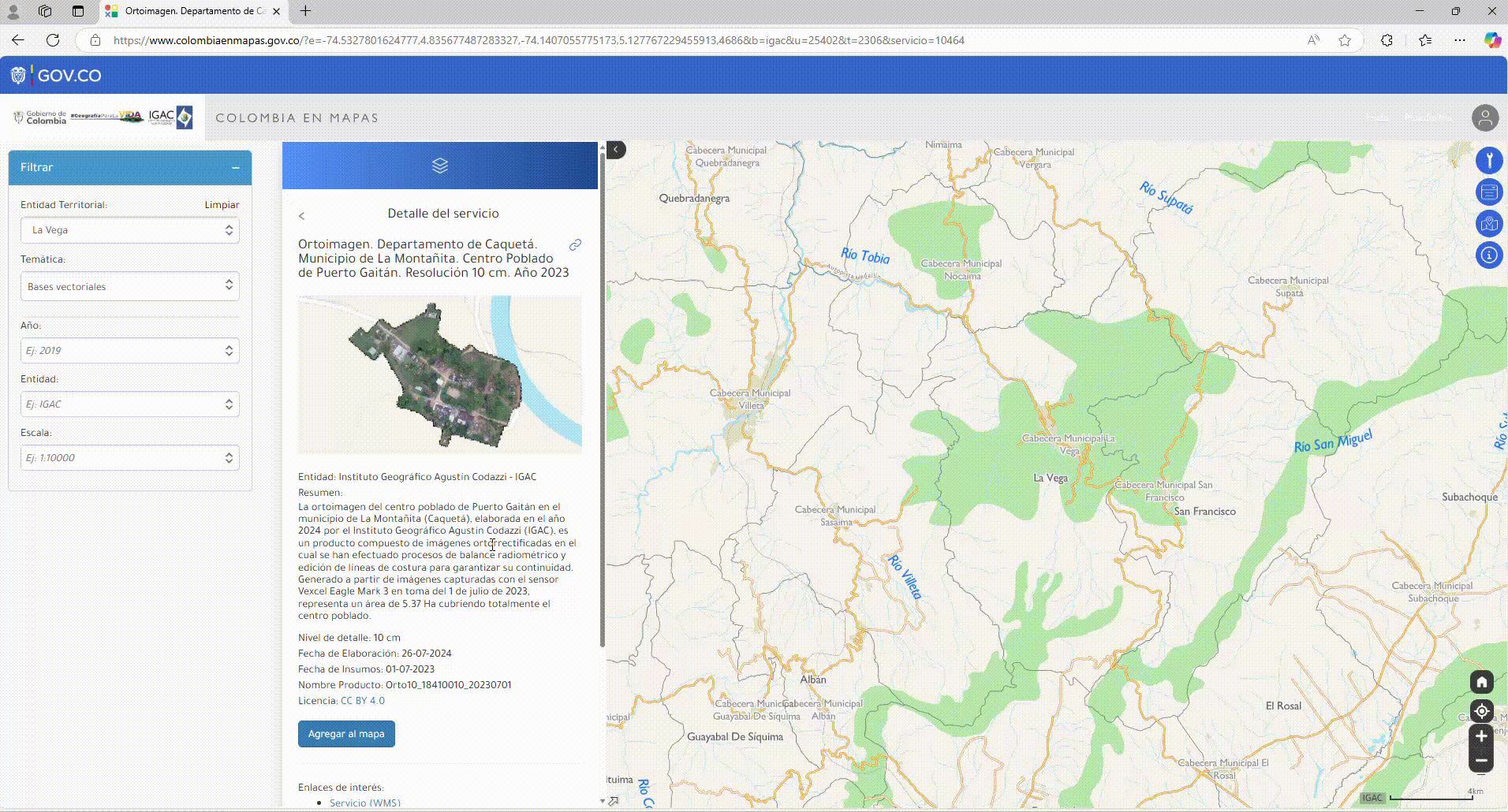Image resolution: width=1508 pixels, height=812 pixels.
Task: Open the CC BY 4.0 license link
Action: (363, 701)
